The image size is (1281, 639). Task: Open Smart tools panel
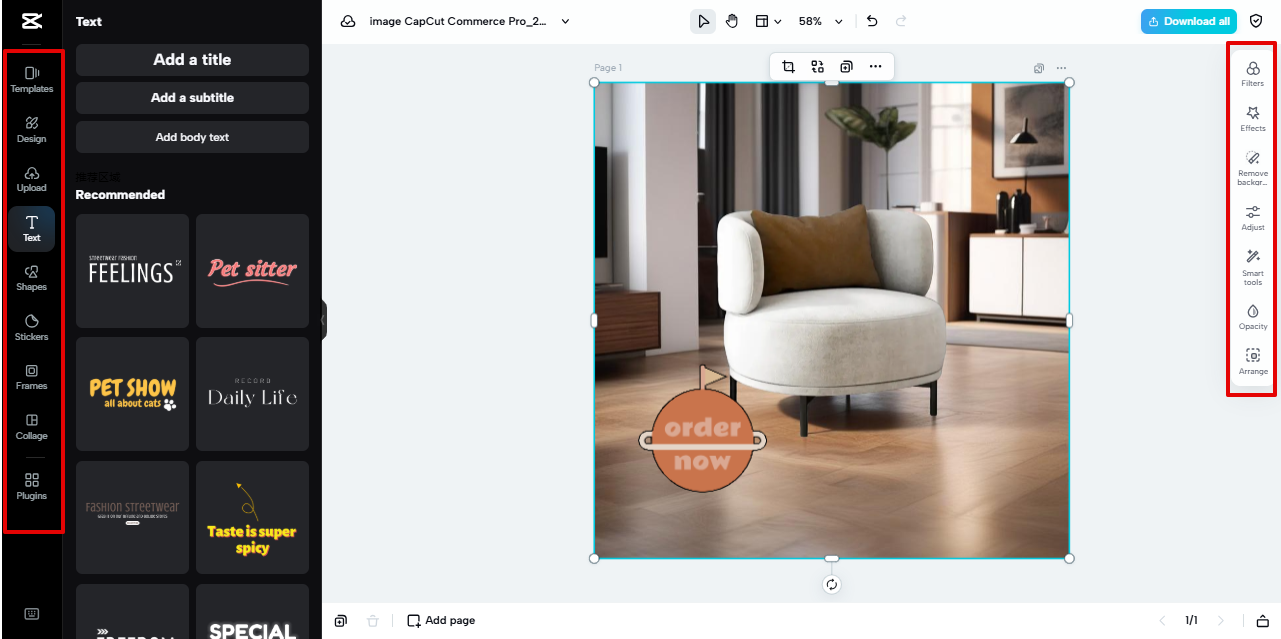point(1252,268)
